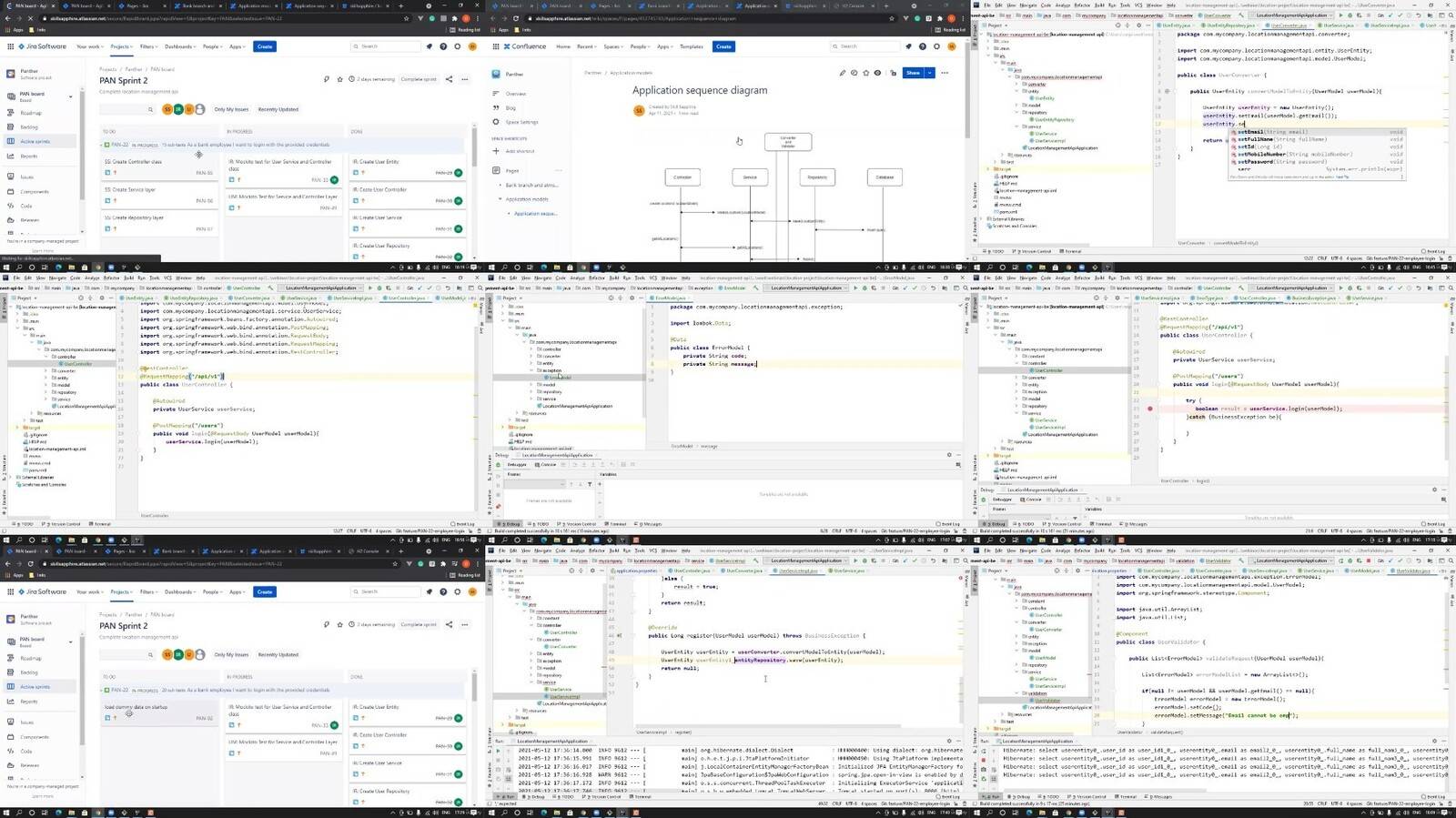The width and height of the screenshot is (1456, 818).
Task: Open the Recent dropdown in Confluence
Action: [x=586, y=46]
